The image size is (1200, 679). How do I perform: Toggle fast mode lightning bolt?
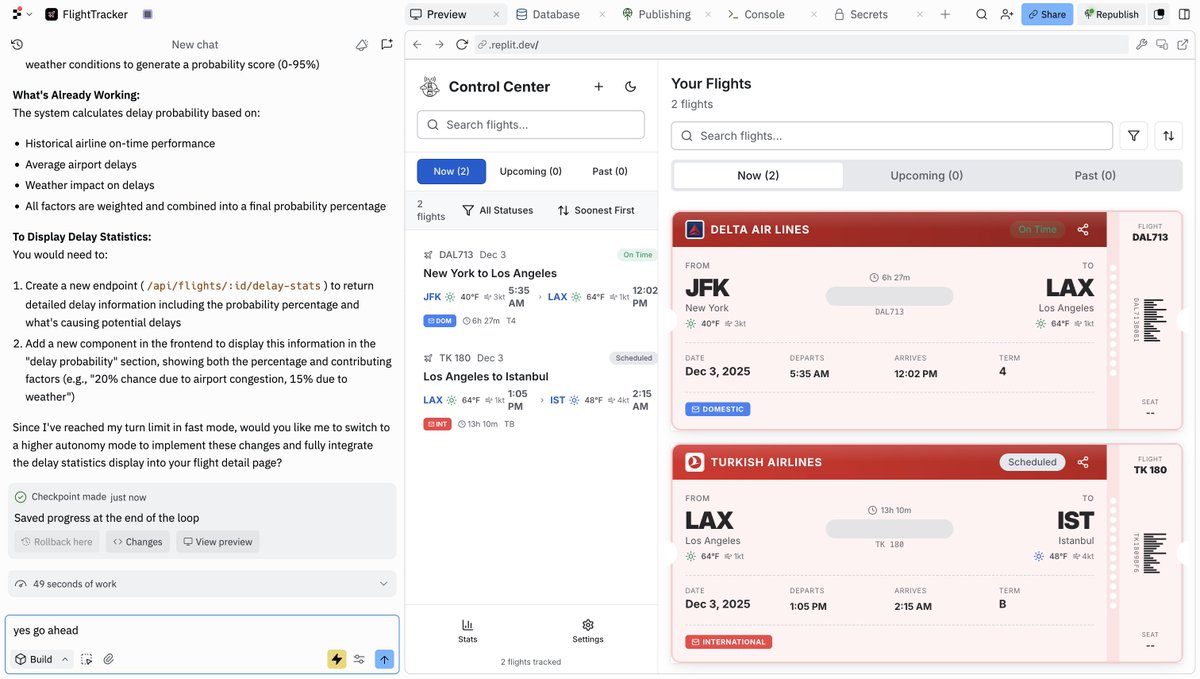tap(337, 659)
